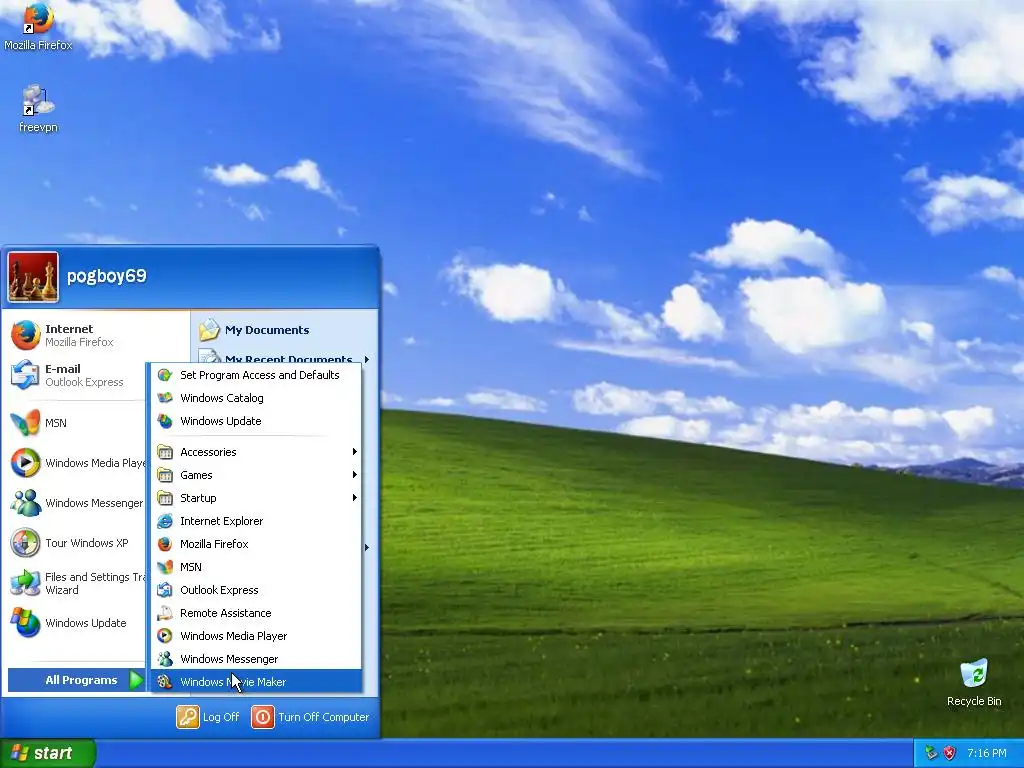The width and height of the screenshot is (1024, 768).
Task: Click the Windows Messenger icon in left pane
Action: click(25, 503)
